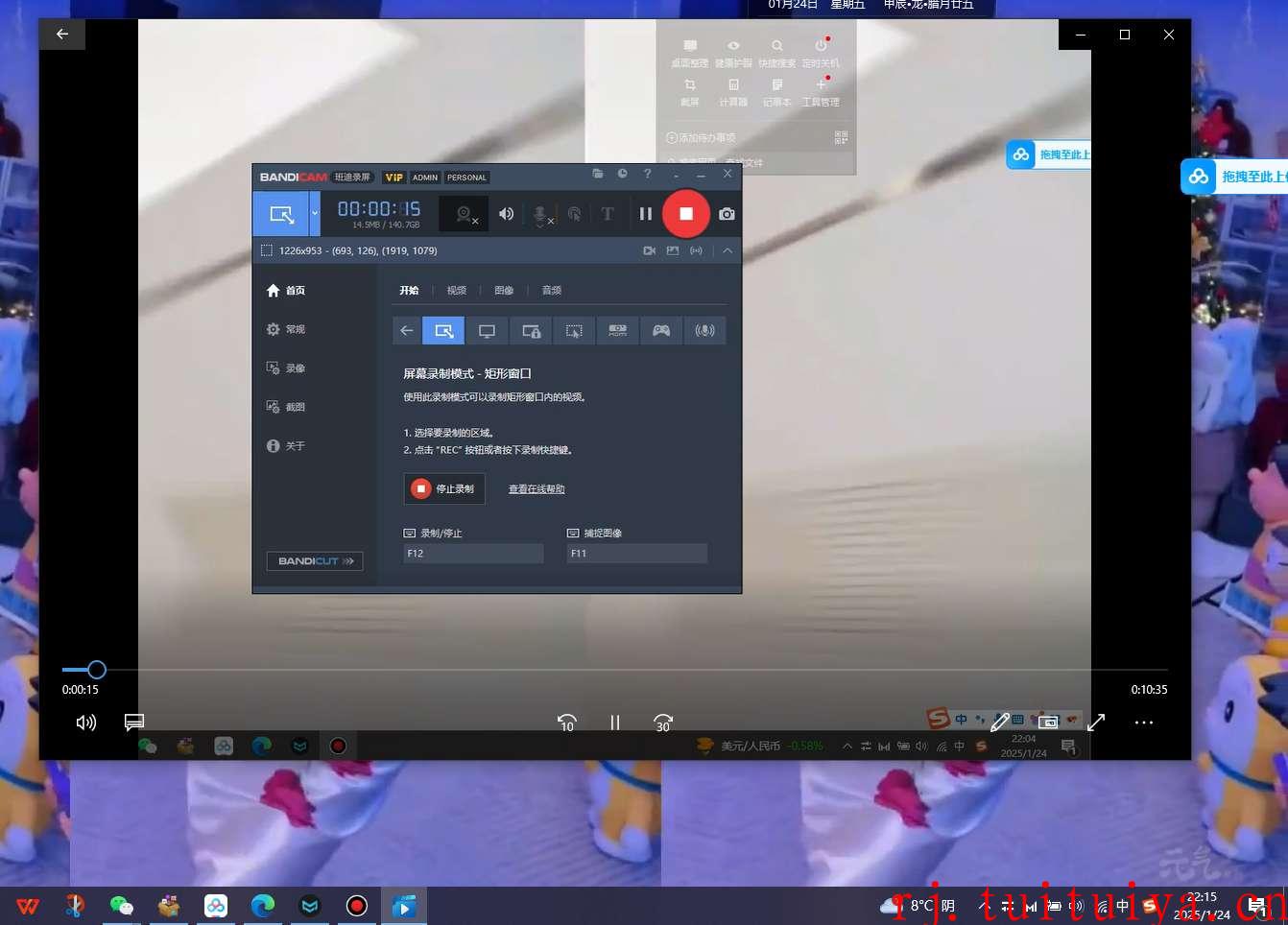Click the 停止录制 button
1288x925 pixels.
(x=444, y=489)
